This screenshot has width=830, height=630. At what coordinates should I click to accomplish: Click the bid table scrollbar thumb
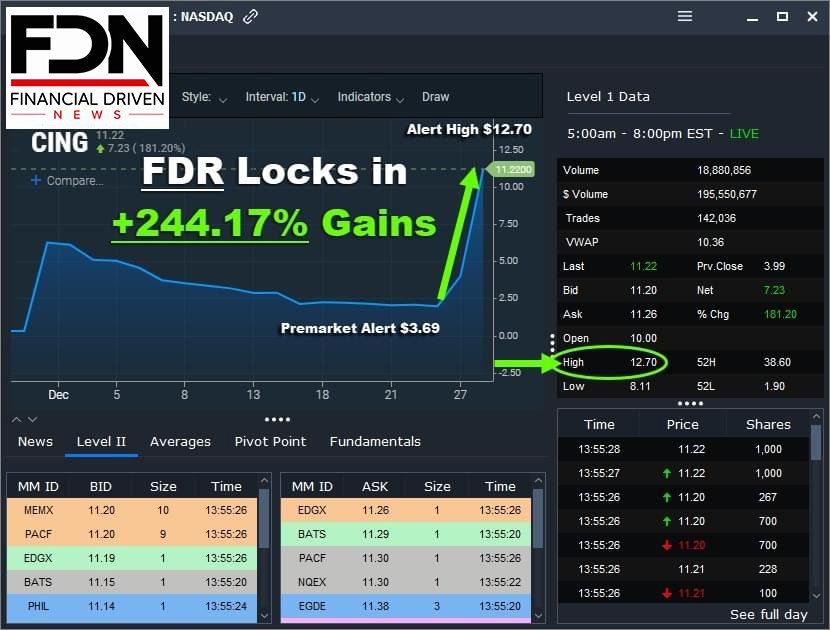tap(264, 518)
